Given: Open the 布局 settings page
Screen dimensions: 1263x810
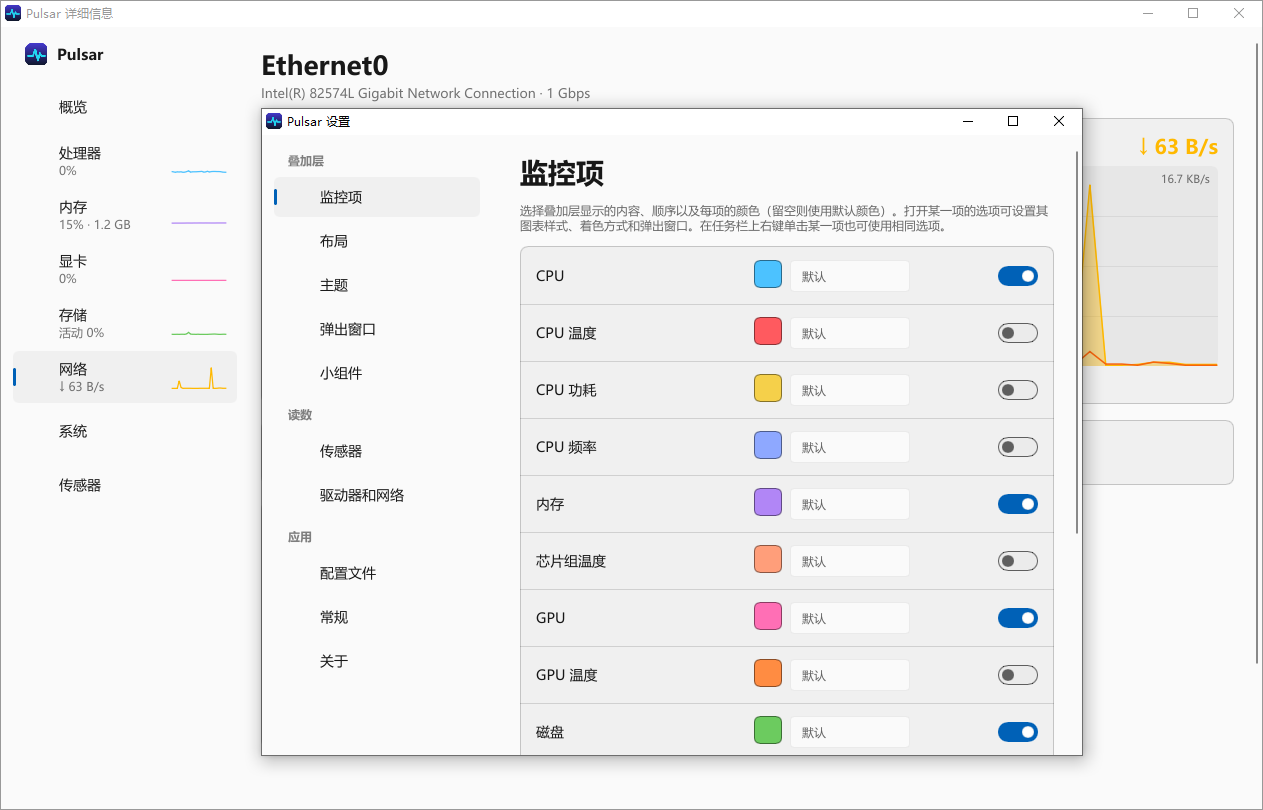Looking at the screenshot, I should pos(377,241).
